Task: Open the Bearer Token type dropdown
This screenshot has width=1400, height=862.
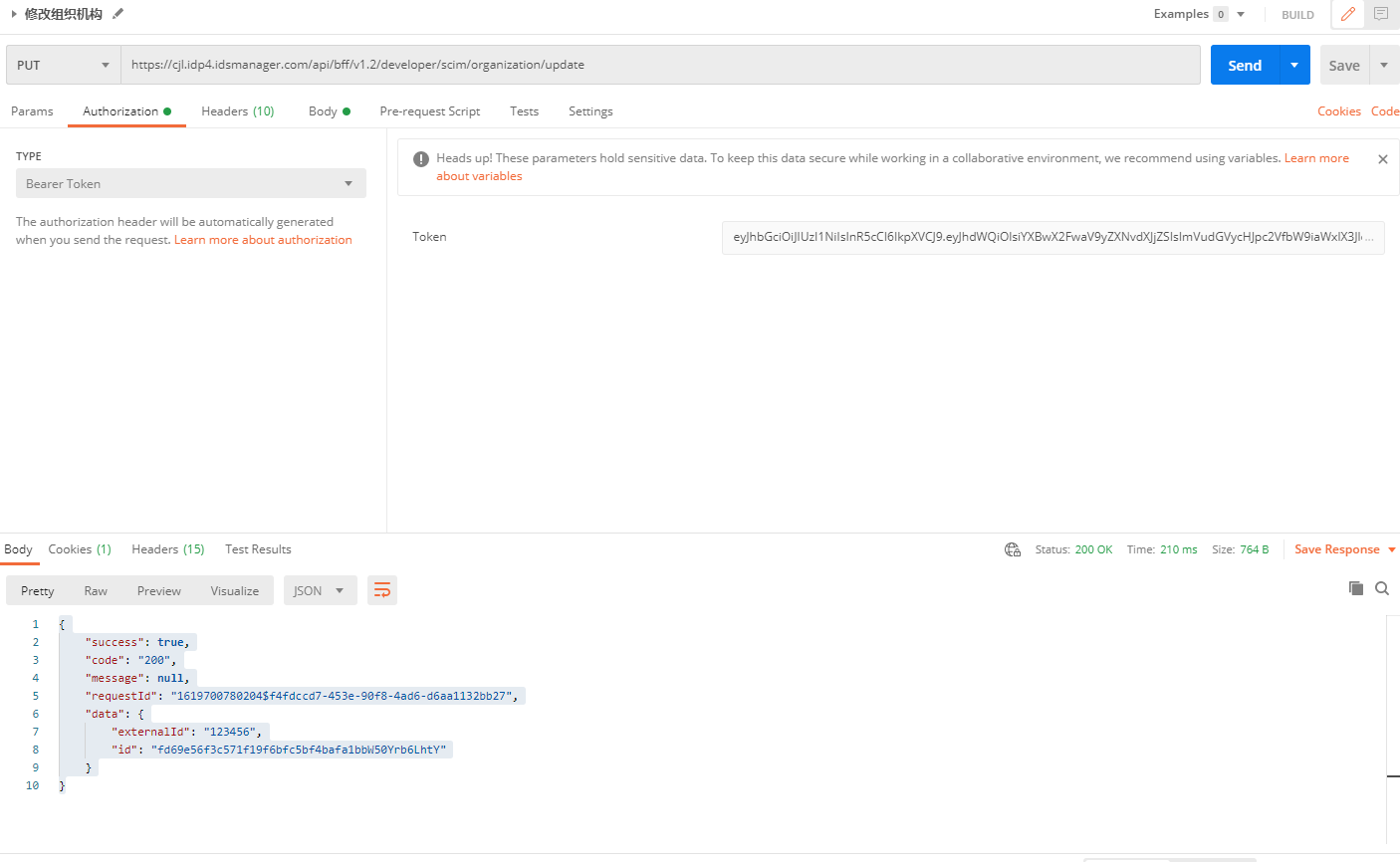Action: click(190, 183)
